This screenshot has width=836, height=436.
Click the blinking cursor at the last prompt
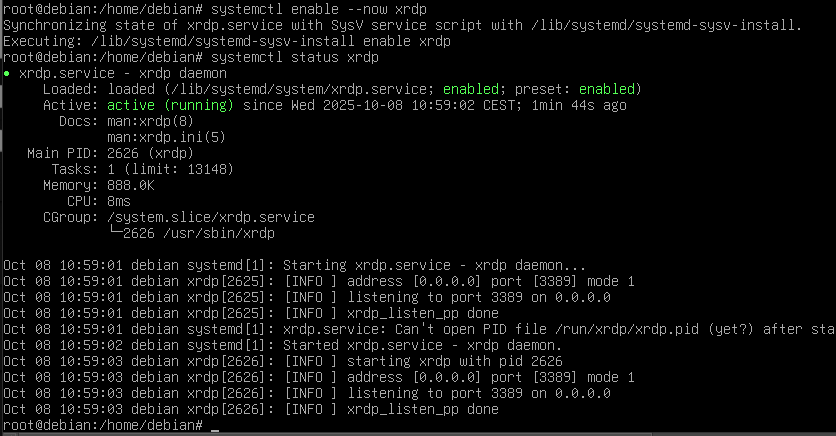[216, 425]
